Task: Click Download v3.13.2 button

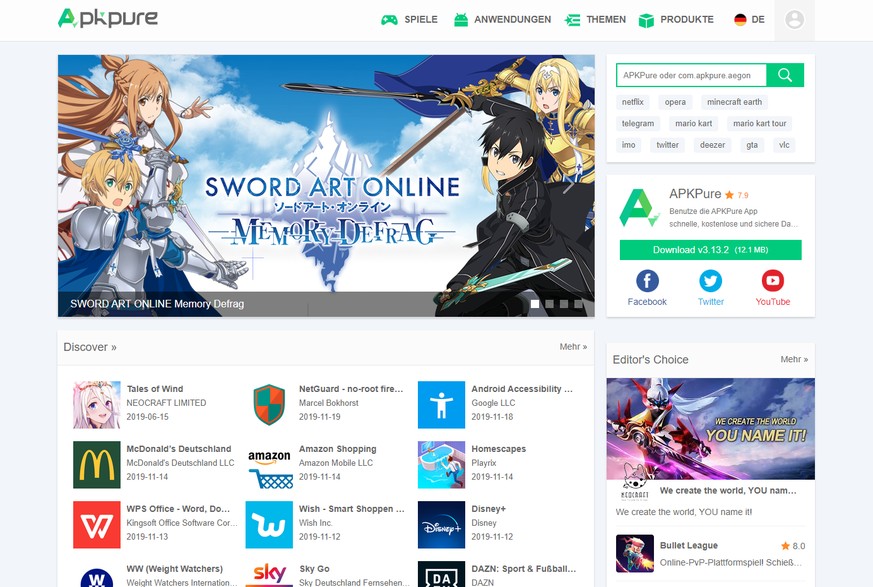Action: (710, 250)
